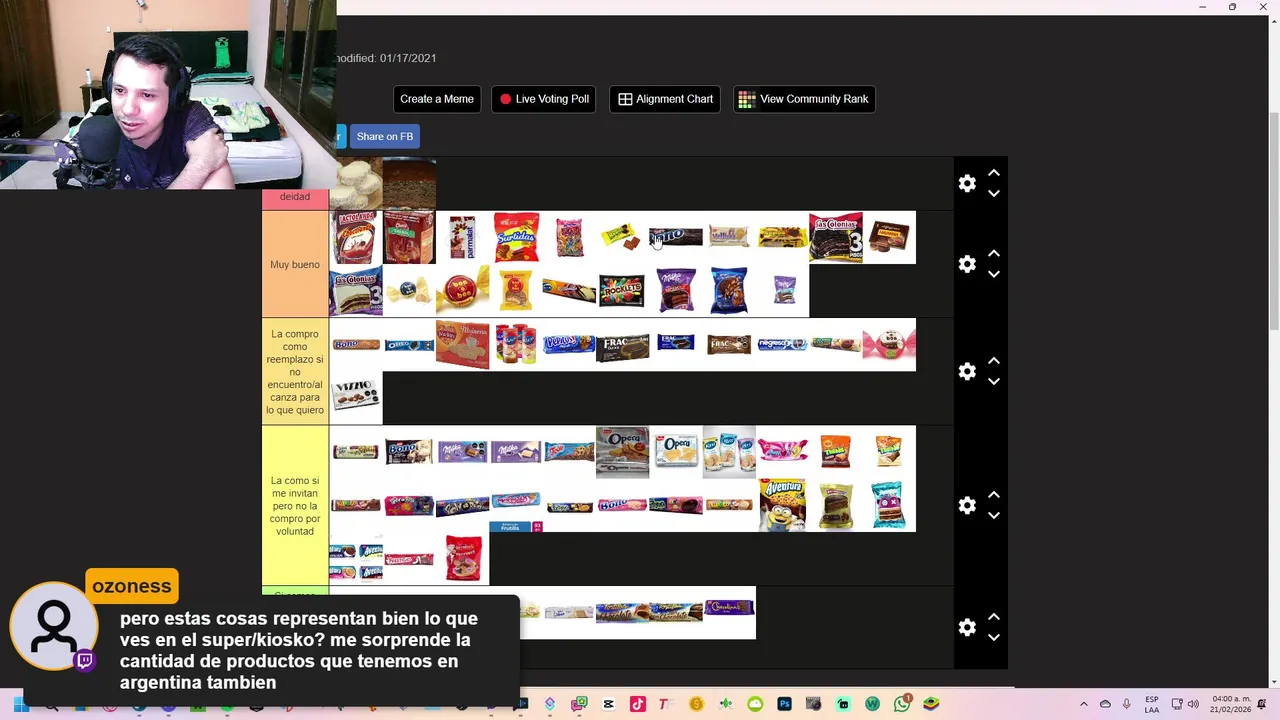Viewport: 1280px width, 720px height.
Task: Pick the dark Las Colonias 3-pack image
Action: point(836,237)
